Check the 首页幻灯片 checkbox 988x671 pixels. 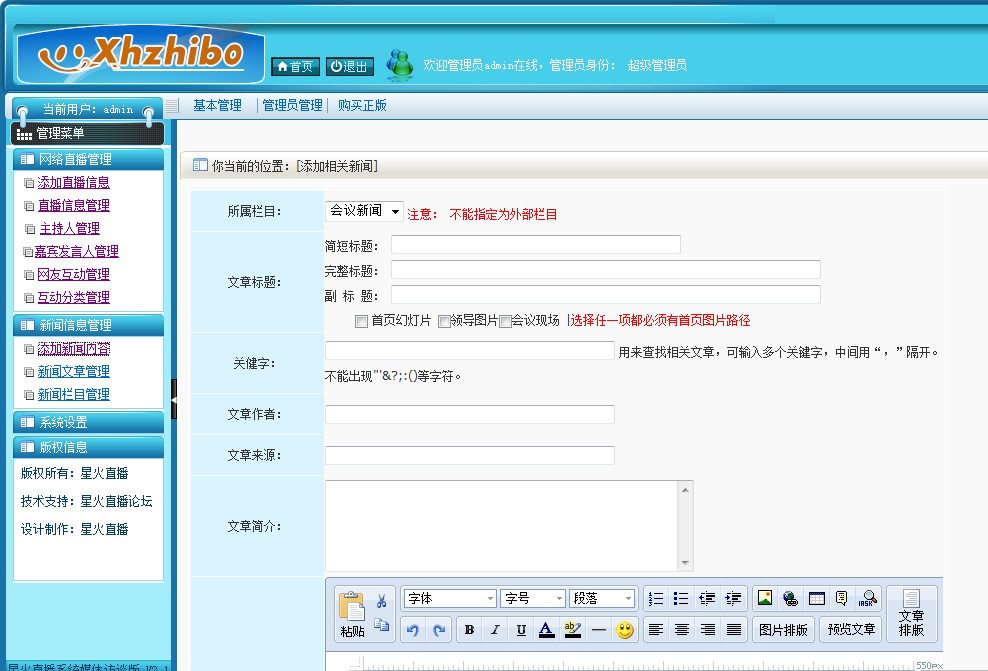point(361,321)
